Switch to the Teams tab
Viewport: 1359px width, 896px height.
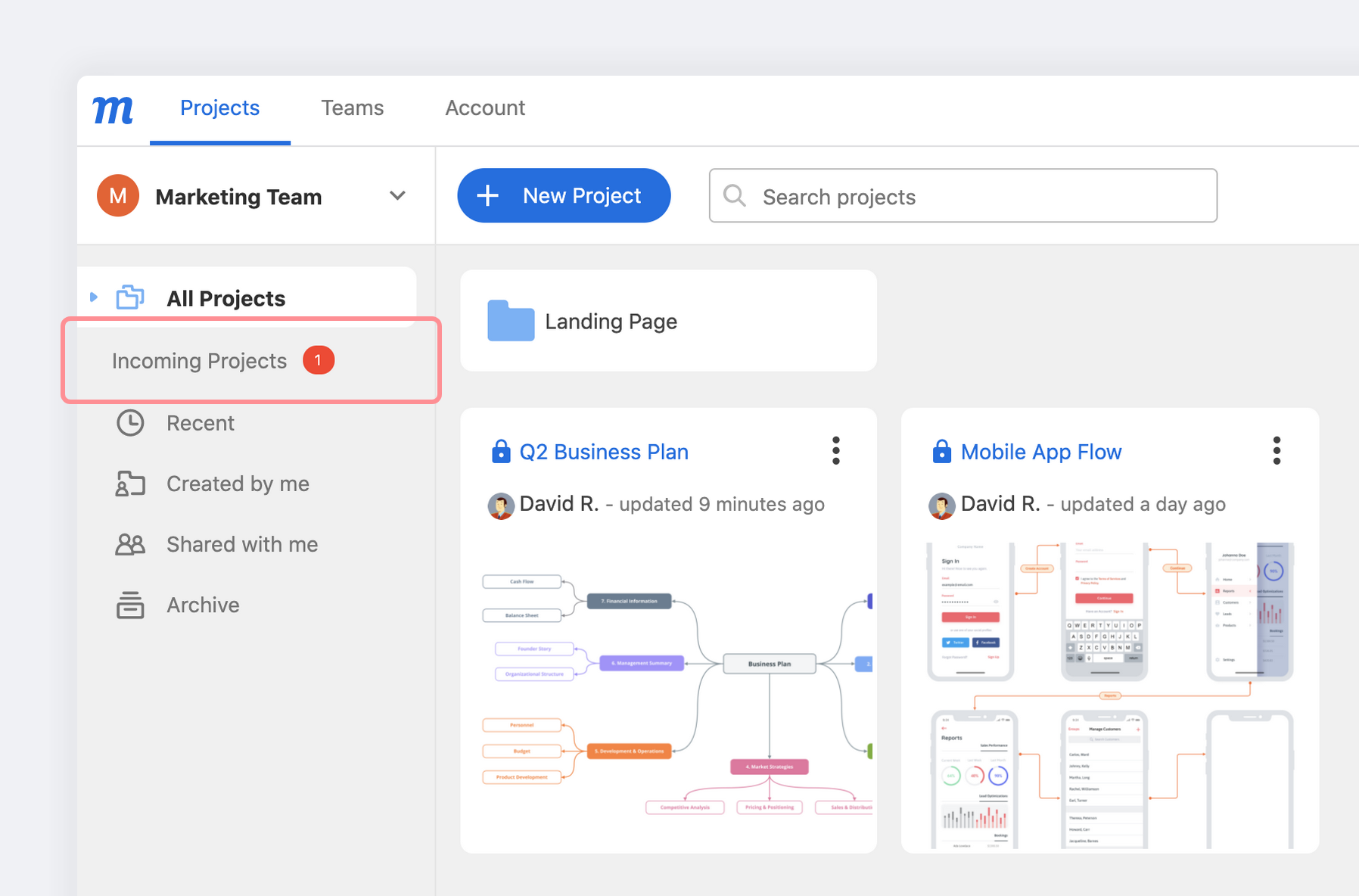pos(352,108)
